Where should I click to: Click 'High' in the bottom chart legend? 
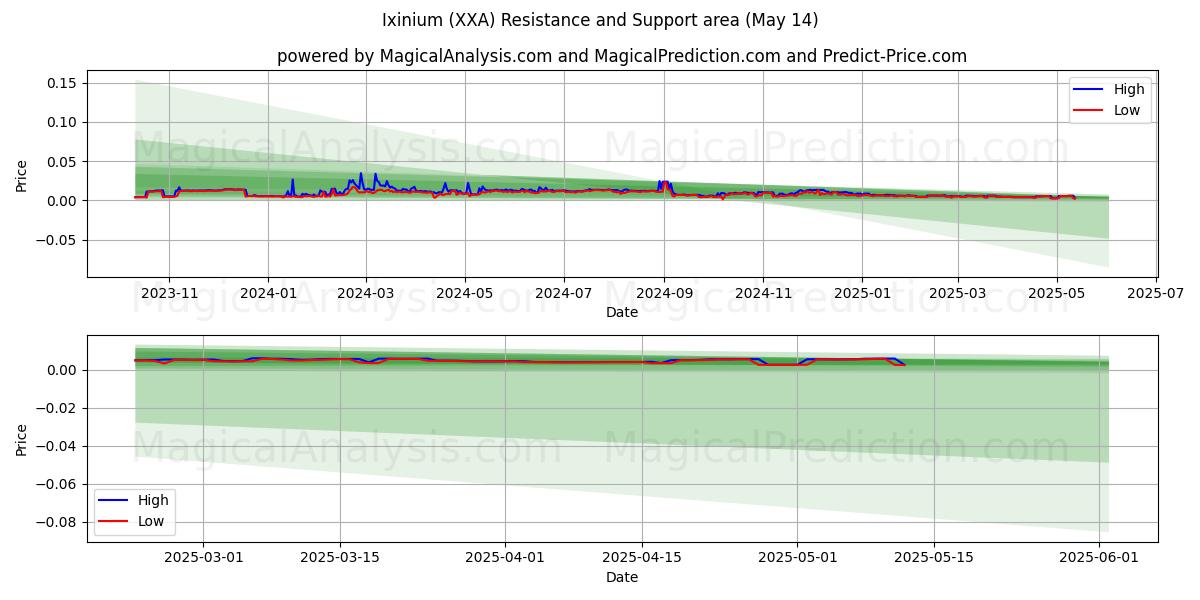(153, 500)
